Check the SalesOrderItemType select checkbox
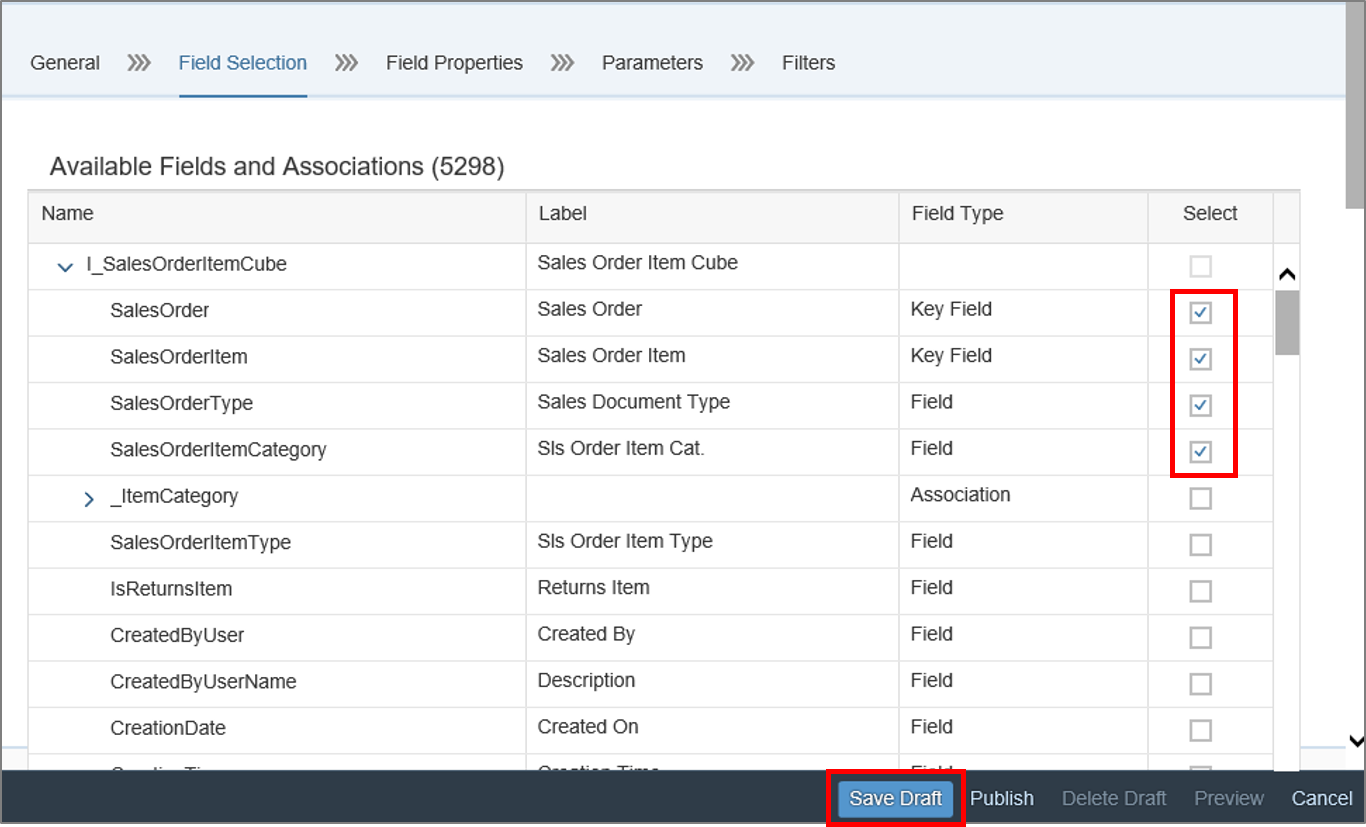This screenshot has height=827, width=1366. (1200, 545)
